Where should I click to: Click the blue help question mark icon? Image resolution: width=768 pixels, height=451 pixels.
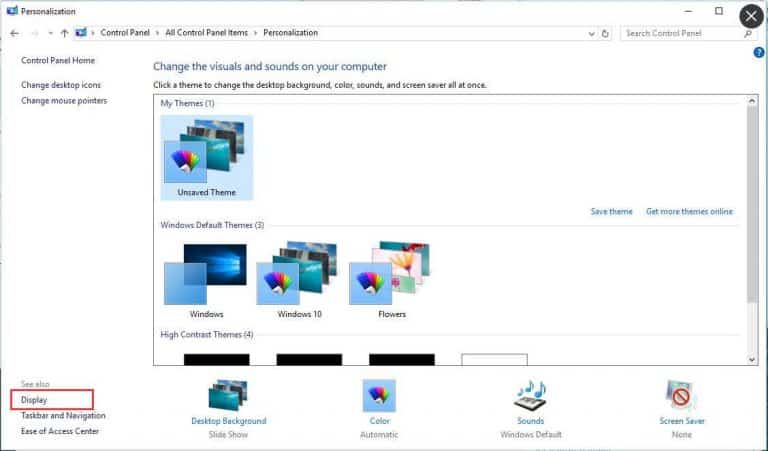(x=758, y=52)
